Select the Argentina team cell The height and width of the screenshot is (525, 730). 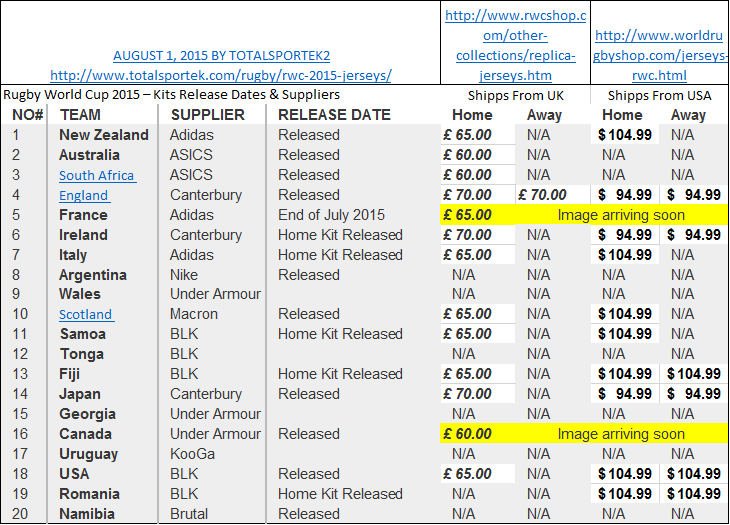pos(93,275)
